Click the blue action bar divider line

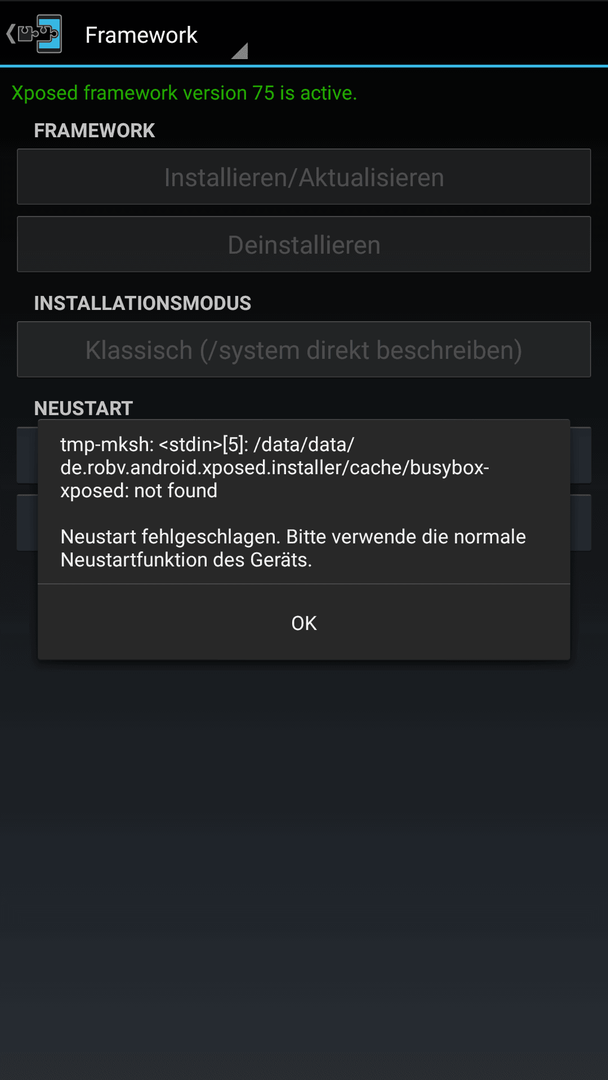click(x=304, y=66)
